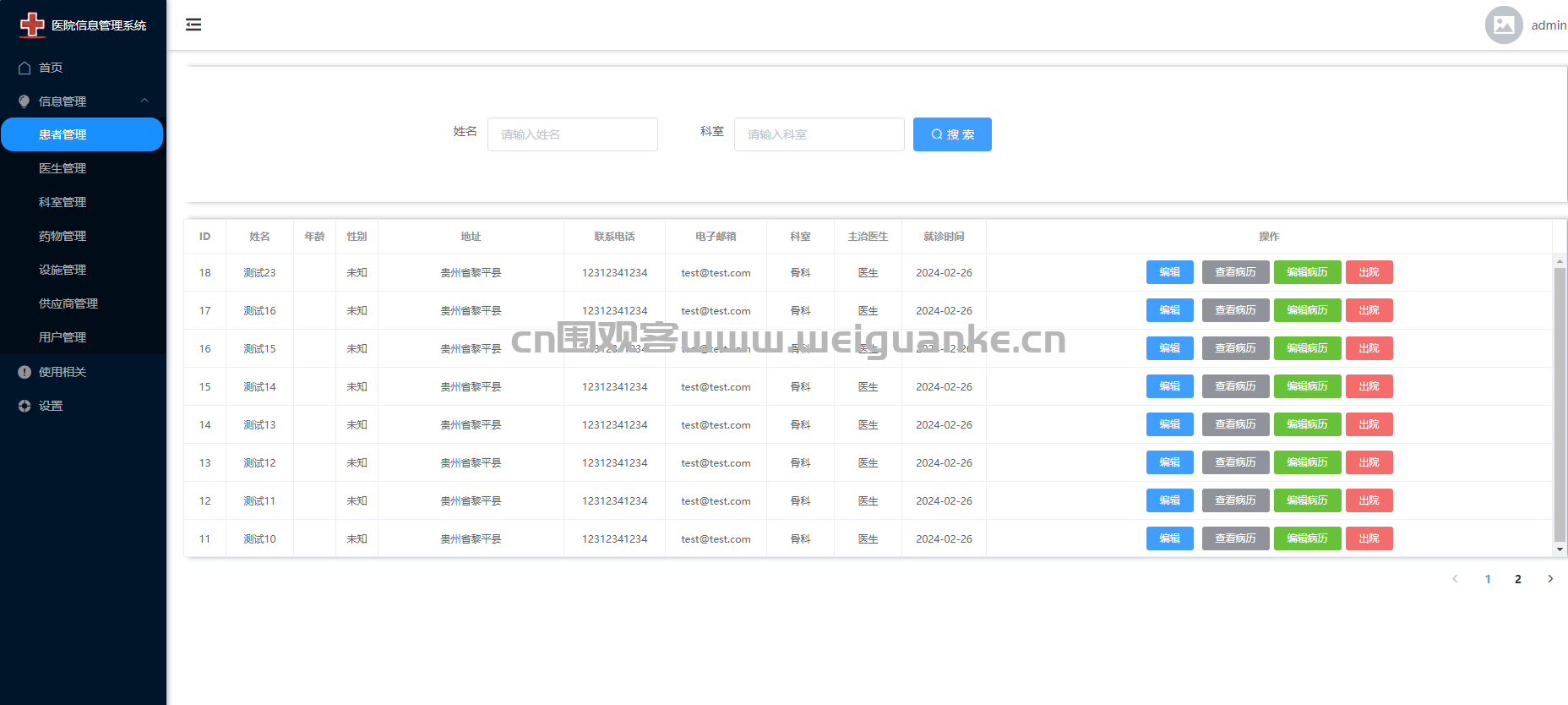
Task: Open 医生管理 in the sidebar
Action: pyautogui.click(x=63, y=168)
